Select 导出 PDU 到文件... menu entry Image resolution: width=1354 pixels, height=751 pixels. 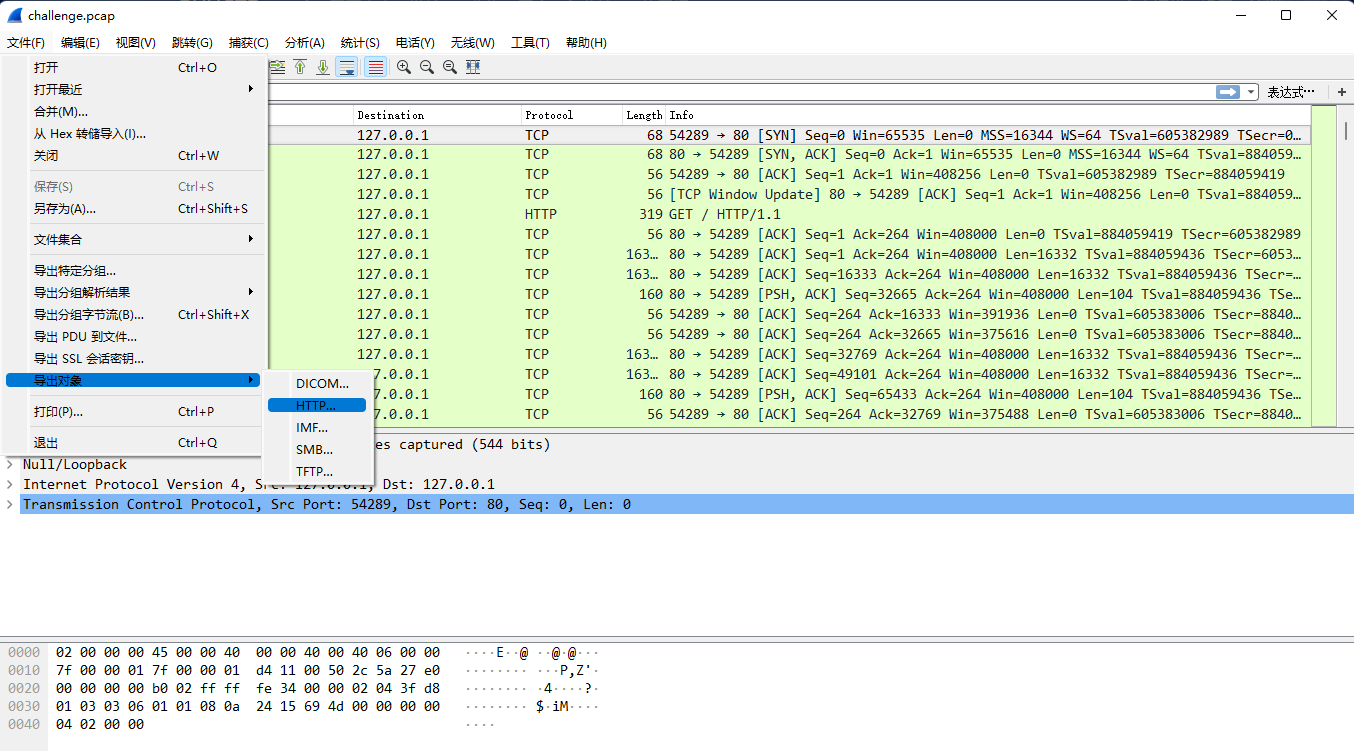click(x=133, y=336)
